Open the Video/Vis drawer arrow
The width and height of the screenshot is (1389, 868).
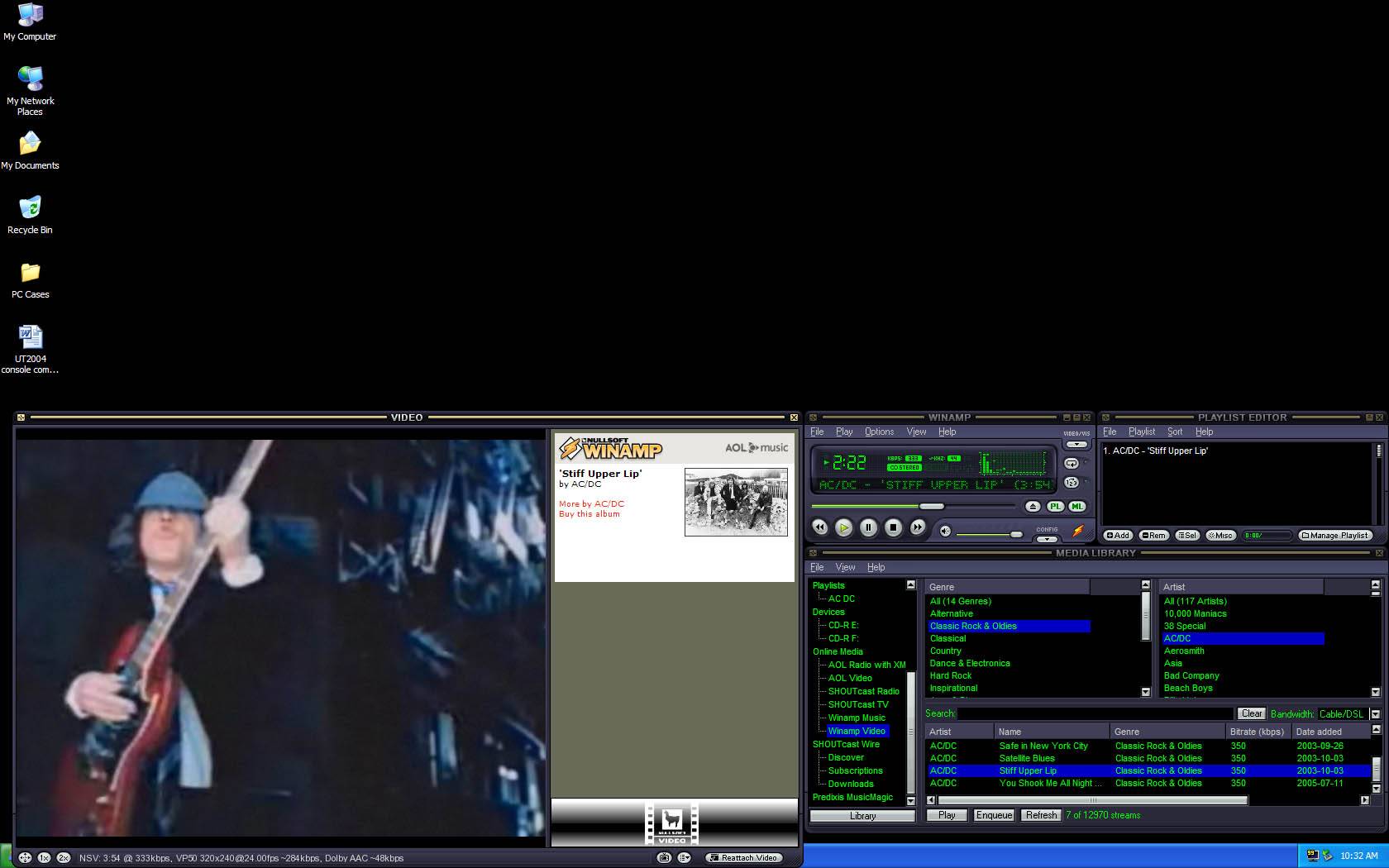[1076, 444]
